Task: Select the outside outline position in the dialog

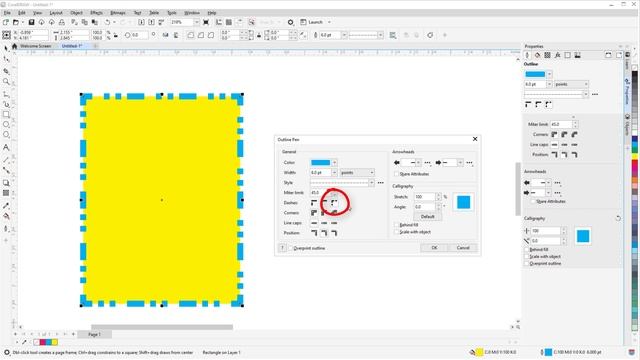Action: (314, 233)
